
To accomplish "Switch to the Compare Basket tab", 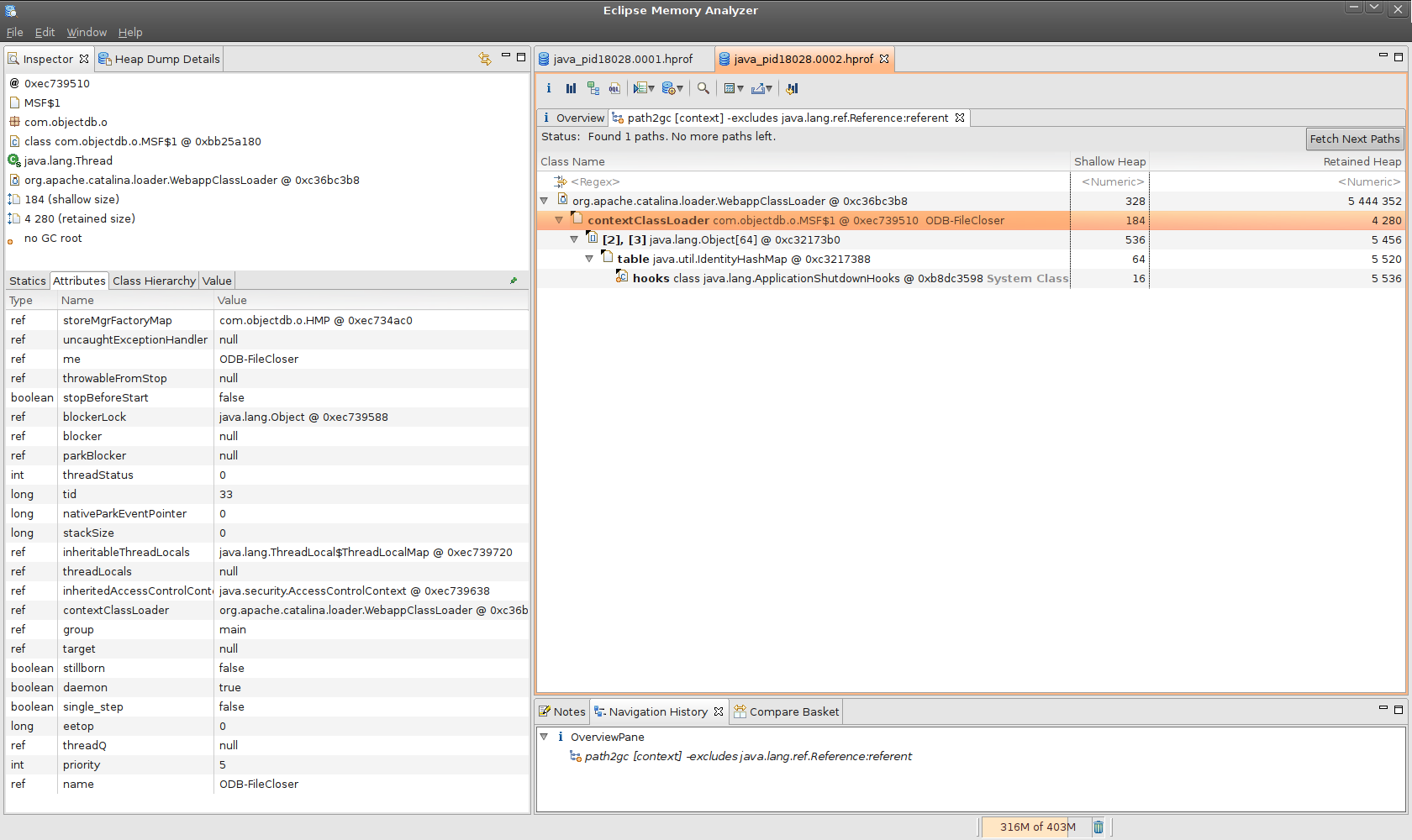I will coord(787,711).
